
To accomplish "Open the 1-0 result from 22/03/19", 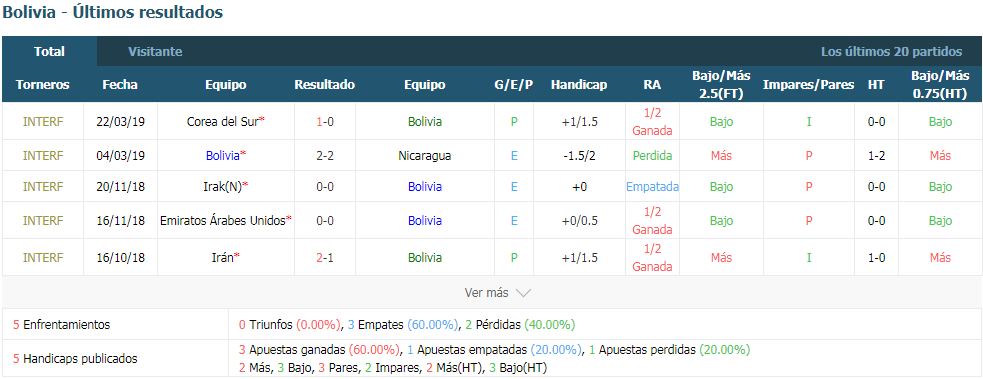I will coord(325,122).
